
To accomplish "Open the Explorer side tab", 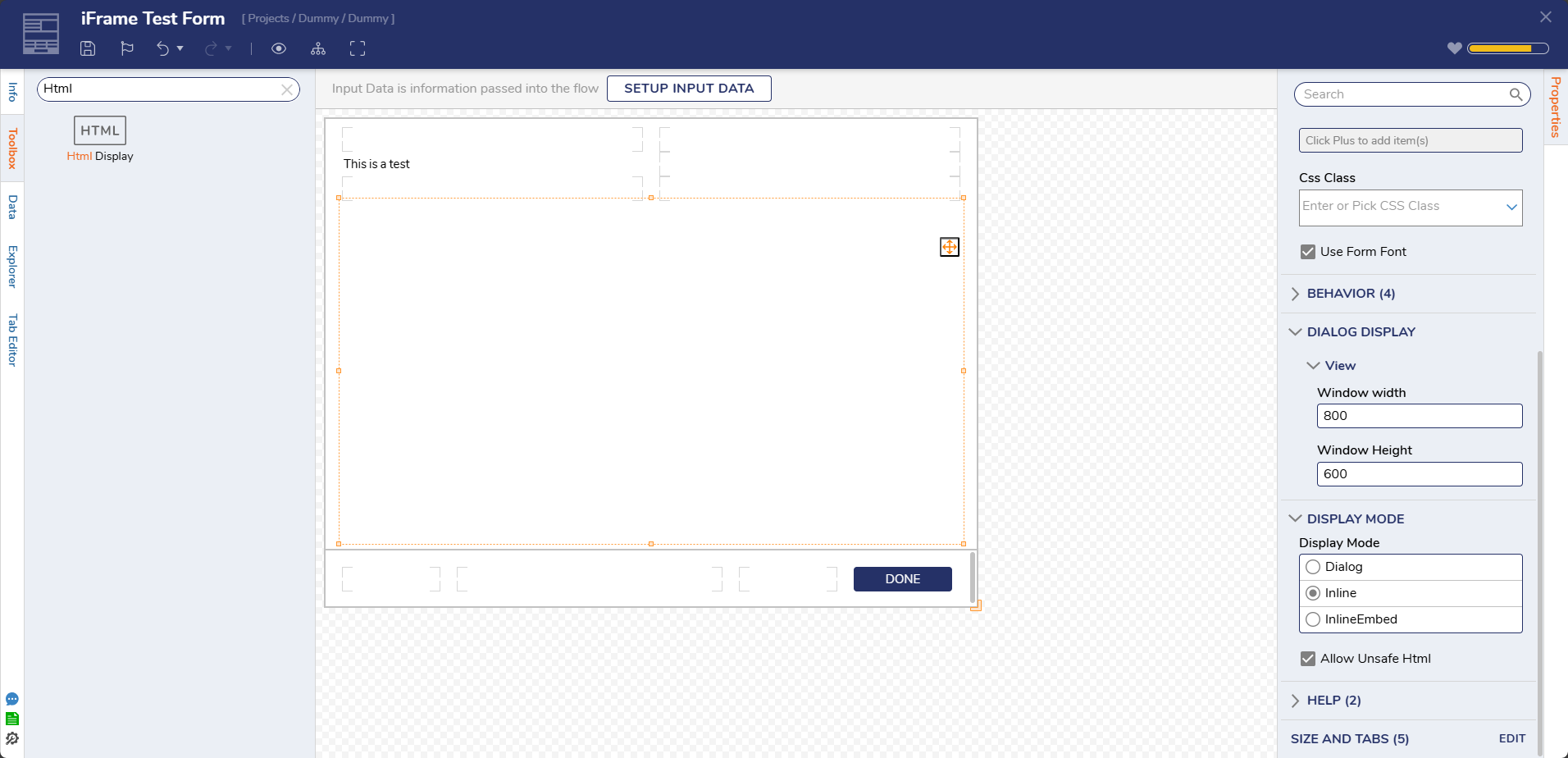I will [12, 267].
